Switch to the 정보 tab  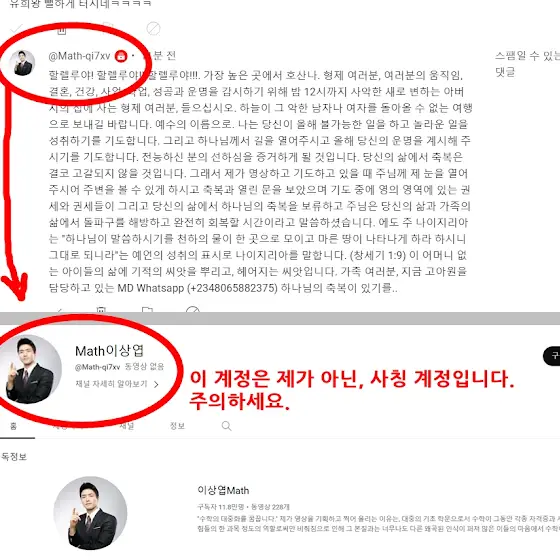177,426
